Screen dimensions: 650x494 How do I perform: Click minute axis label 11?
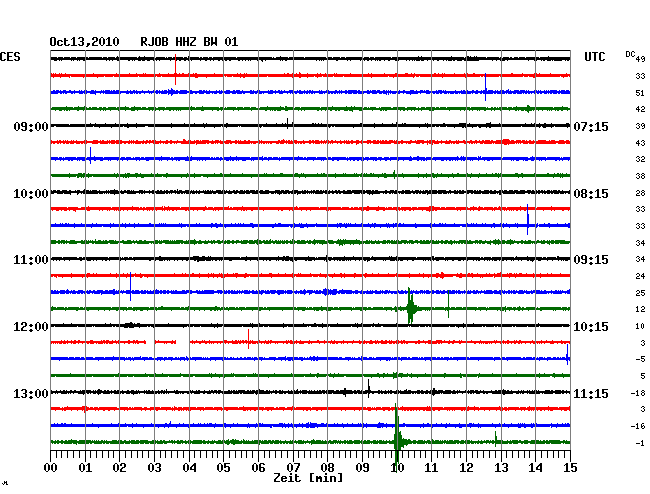[431, 468]
